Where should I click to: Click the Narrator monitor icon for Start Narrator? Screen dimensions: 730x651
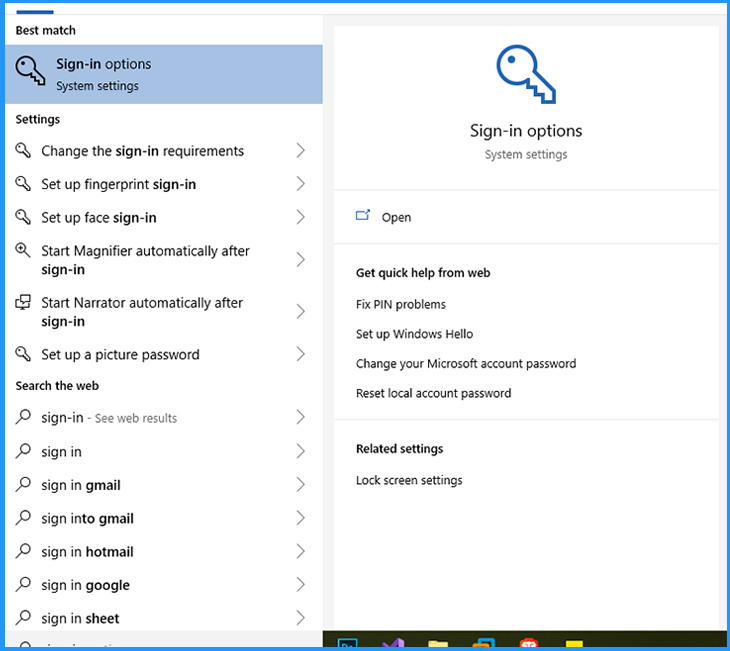tap(23, 302)
